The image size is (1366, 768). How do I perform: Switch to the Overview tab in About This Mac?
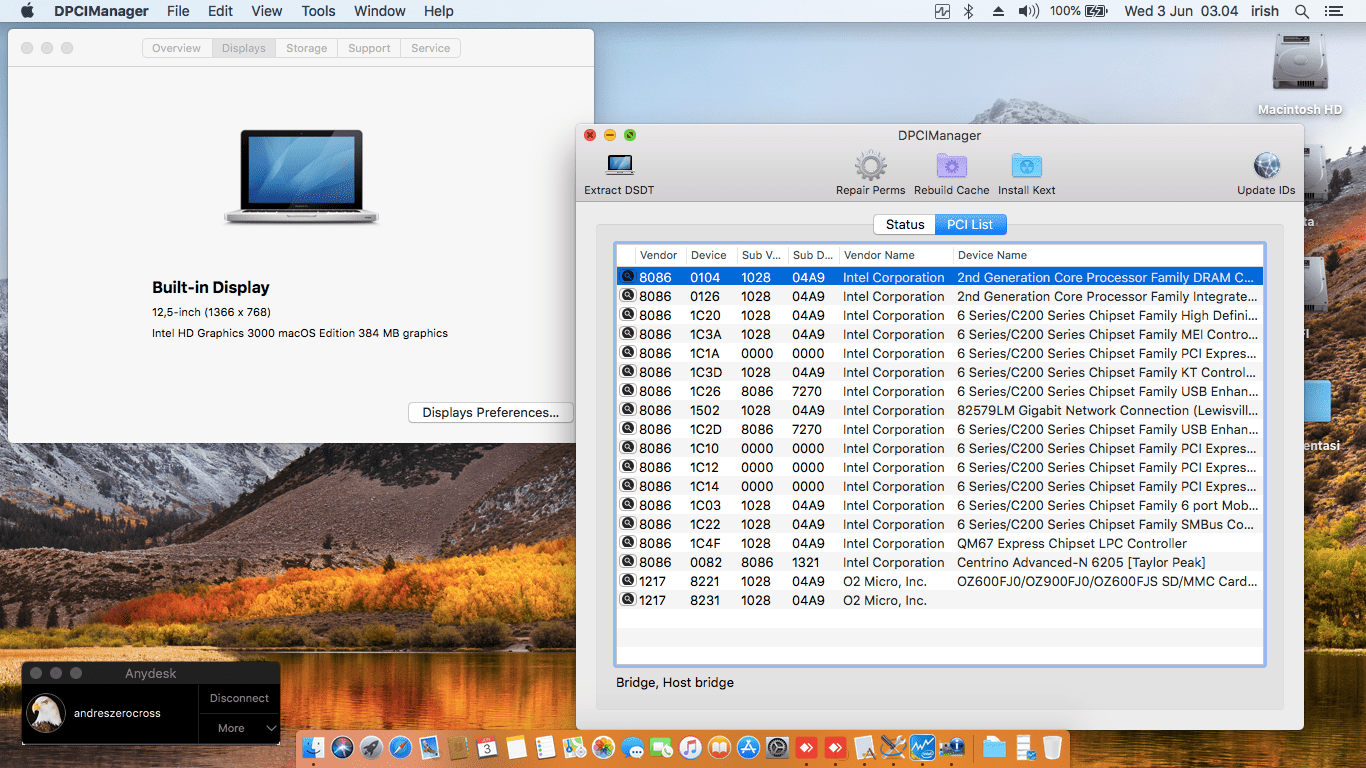[x=177, y=48]
